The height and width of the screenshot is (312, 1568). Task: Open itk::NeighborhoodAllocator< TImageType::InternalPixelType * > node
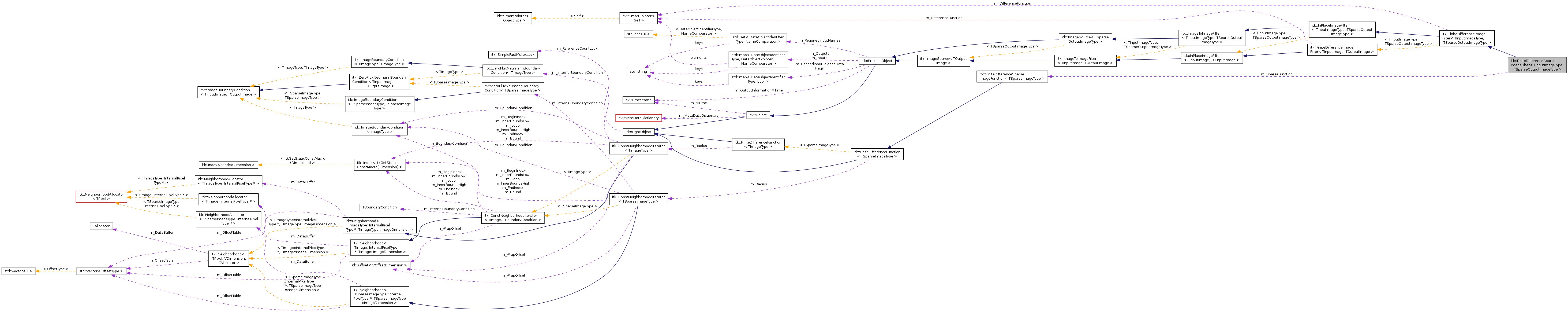pos(228,182)
